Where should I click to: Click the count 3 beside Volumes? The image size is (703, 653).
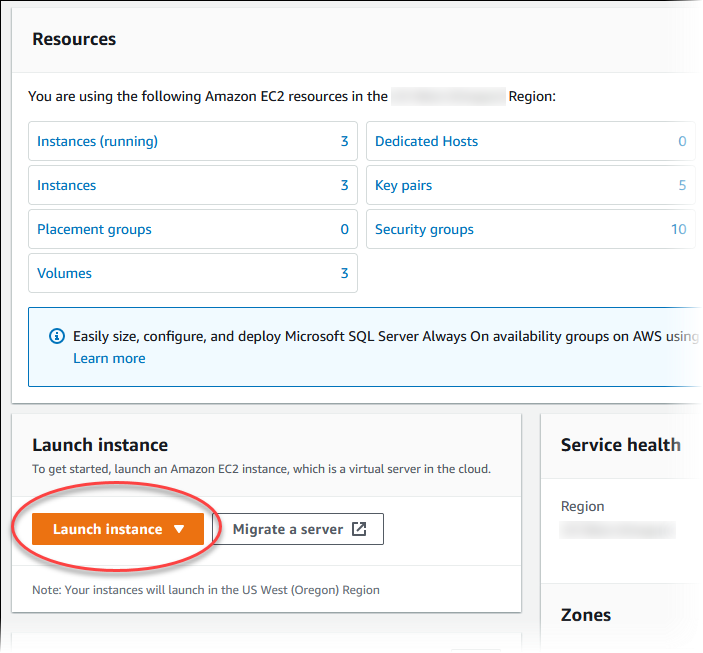pos(344,273)
